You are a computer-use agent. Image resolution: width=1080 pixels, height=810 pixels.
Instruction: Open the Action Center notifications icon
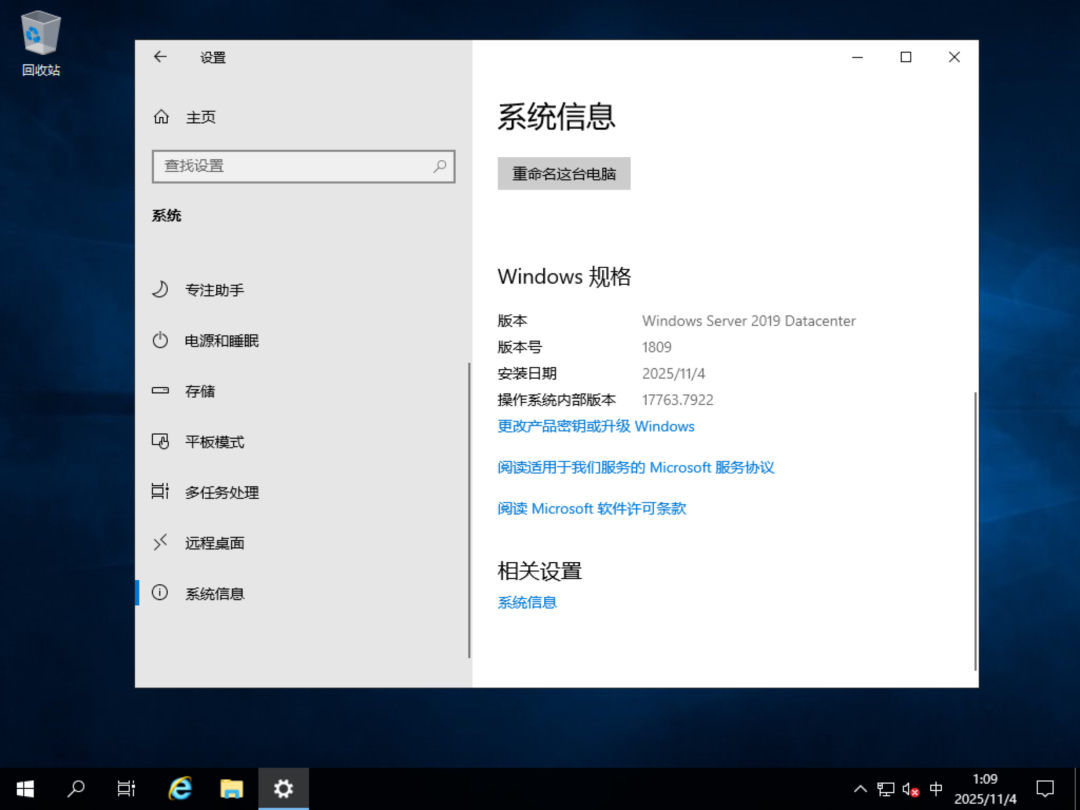(x=1045, y=789)
